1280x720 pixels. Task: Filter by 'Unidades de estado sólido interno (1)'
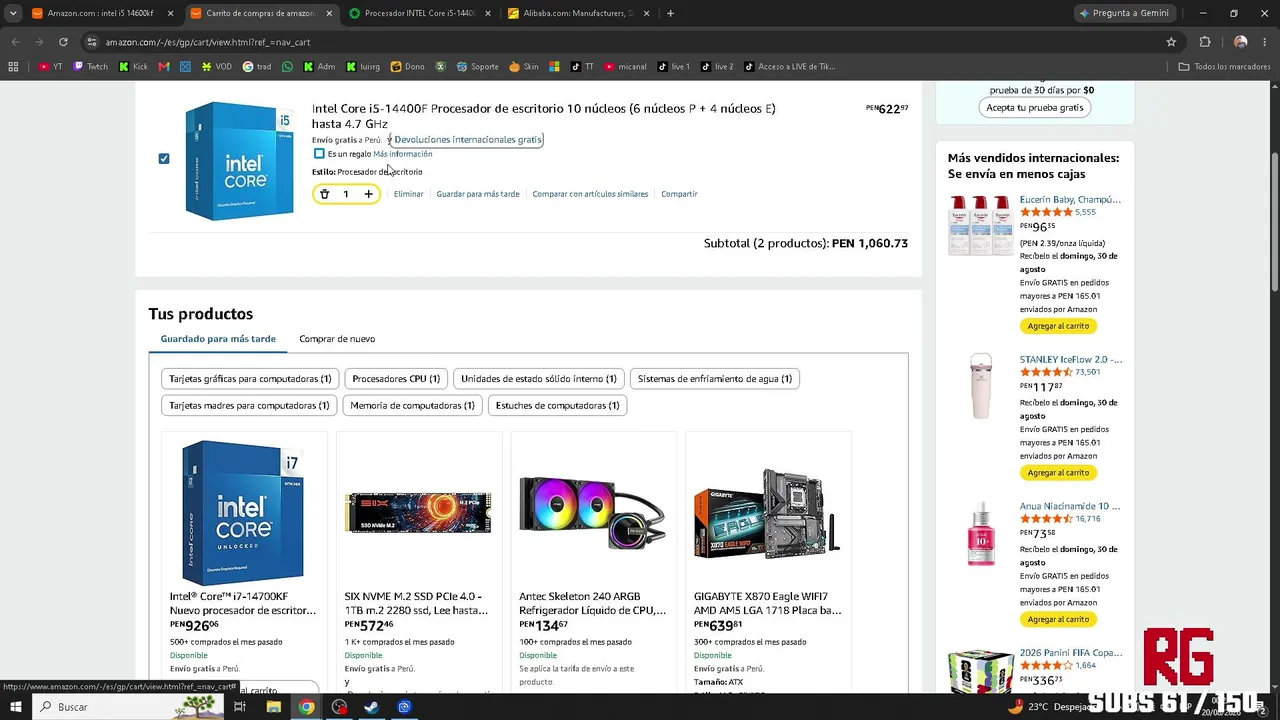pyautogui.click(x=539, y=379)
